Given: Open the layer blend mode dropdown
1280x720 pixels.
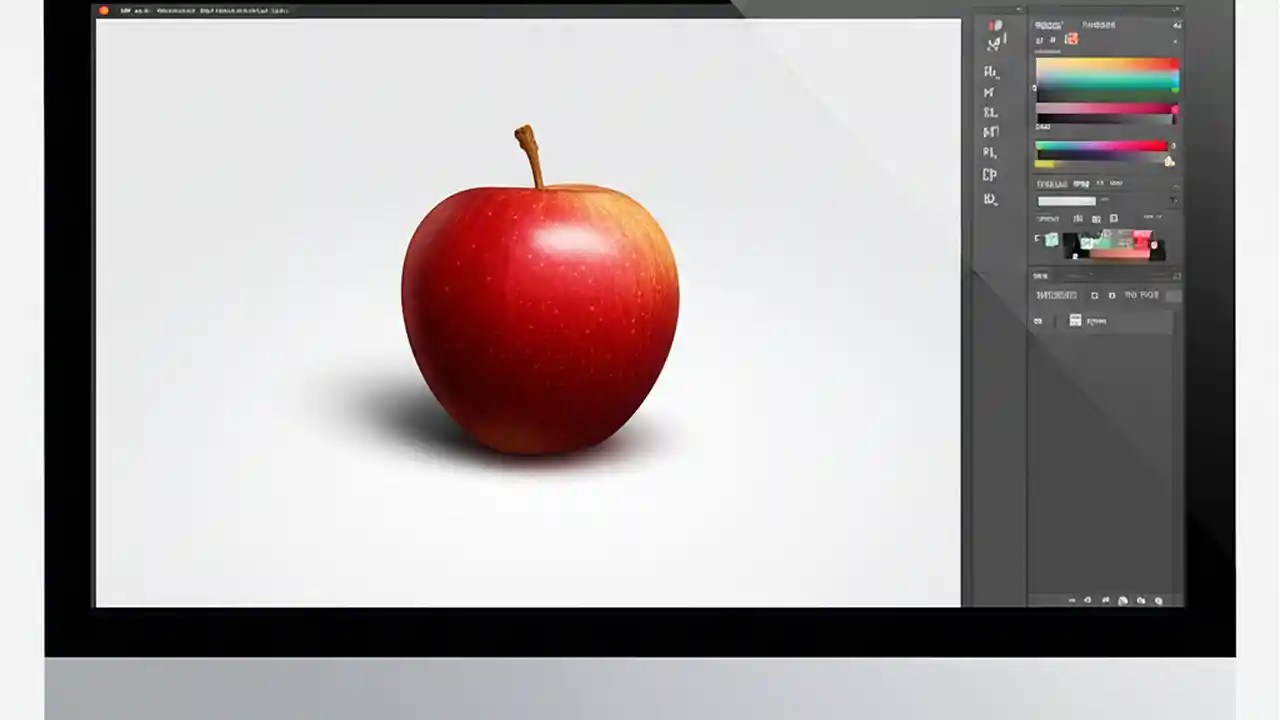Looking at the screenshot, I should coord(1067,200).
